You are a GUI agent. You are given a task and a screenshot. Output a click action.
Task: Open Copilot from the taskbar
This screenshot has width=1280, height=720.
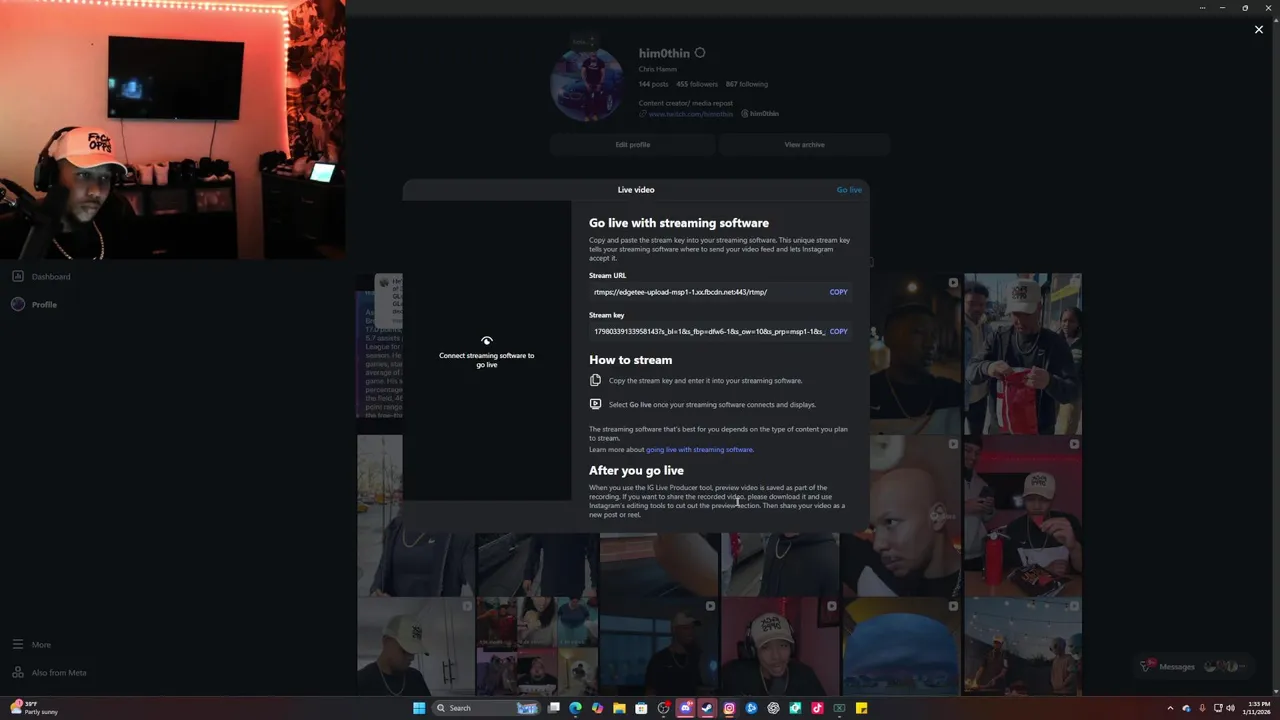click(597, 708)
